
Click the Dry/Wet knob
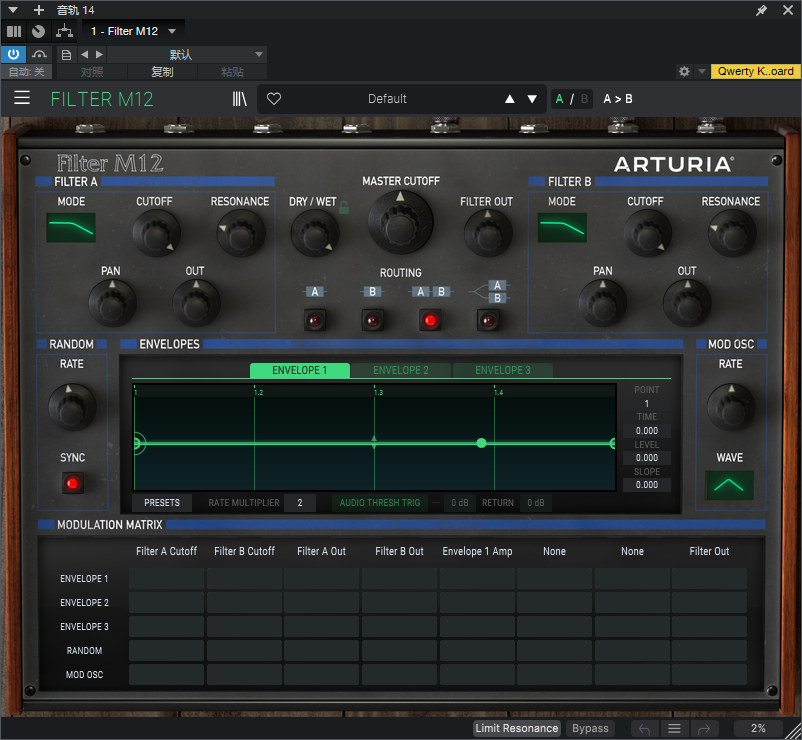tap(314, 233)
